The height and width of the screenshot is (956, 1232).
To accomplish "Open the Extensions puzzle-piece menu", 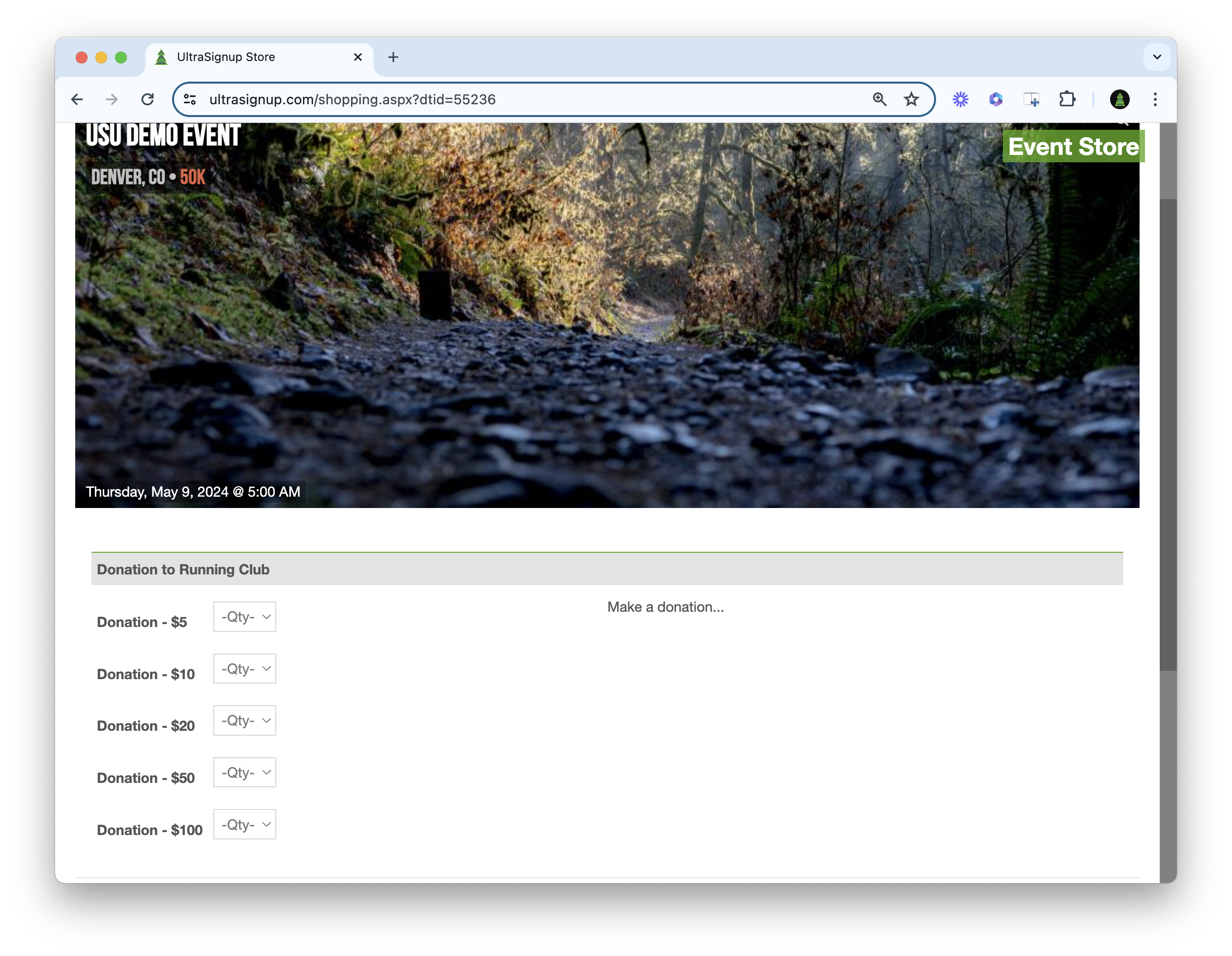I will click(1067, 100).
